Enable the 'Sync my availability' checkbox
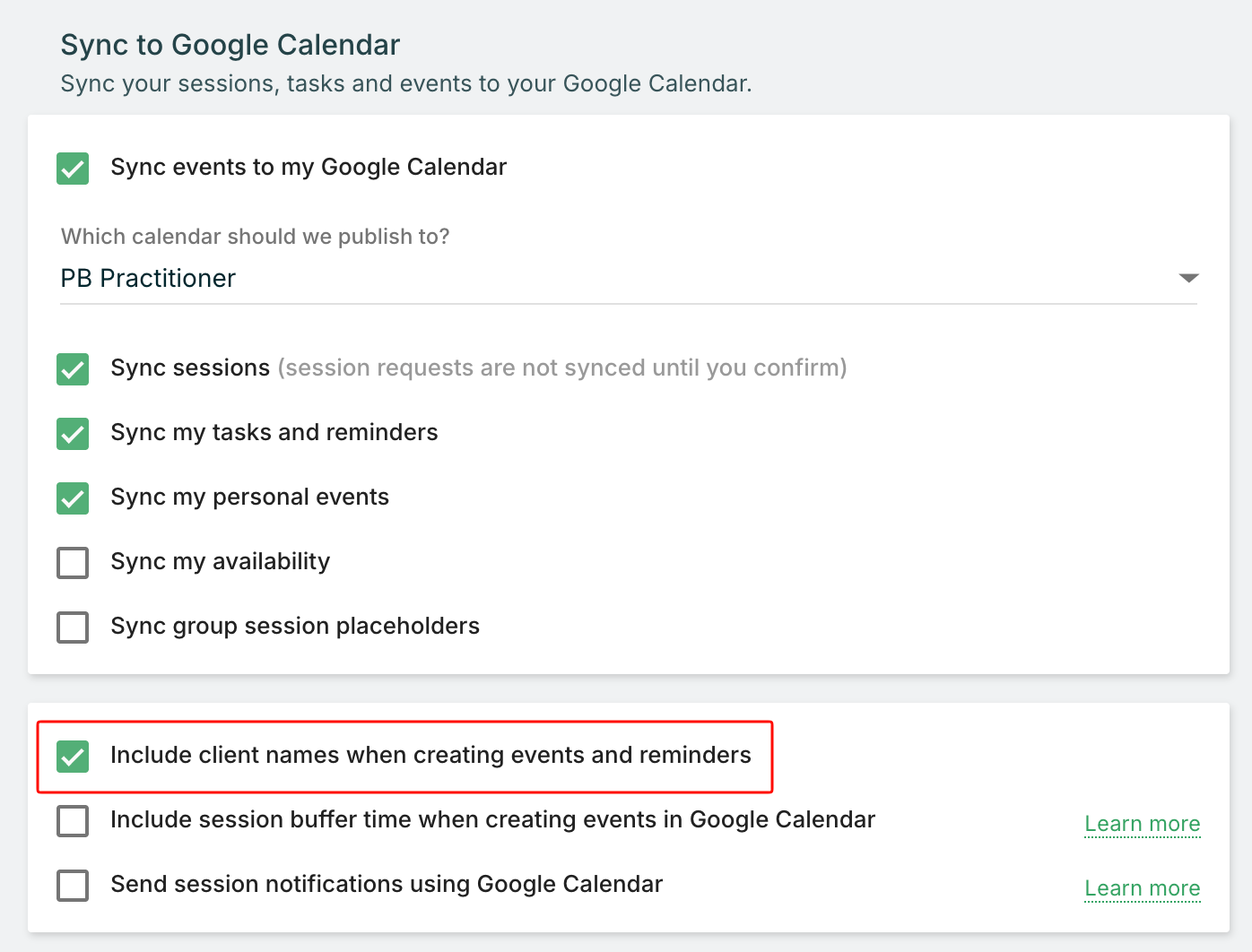Screen dimensions: 1252x952 [73, 563]
